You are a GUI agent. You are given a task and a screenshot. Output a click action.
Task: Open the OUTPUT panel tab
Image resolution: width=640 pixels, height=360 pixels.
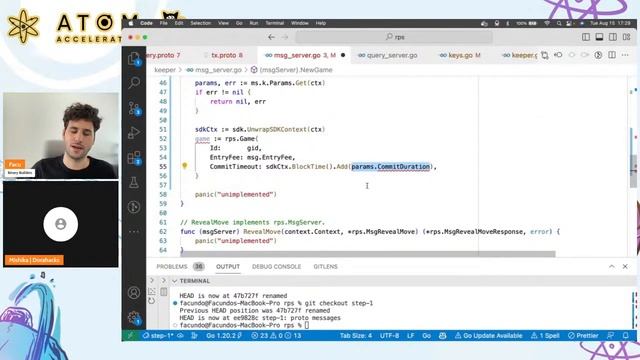228,267
